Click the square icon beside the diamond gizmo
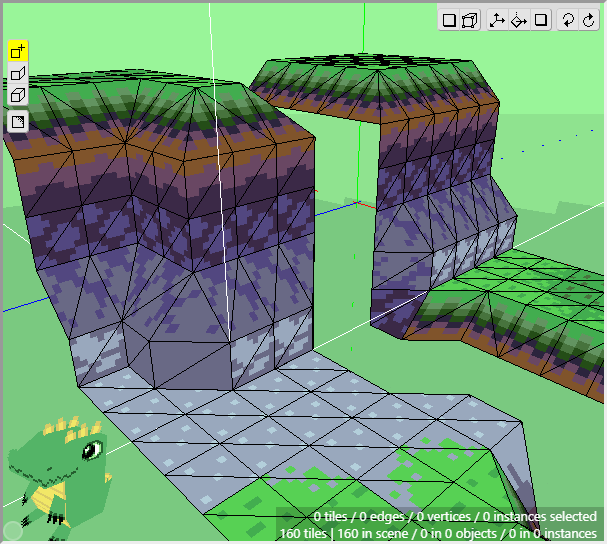This screenshot has width=607, height=544. (x=541, y=20)
